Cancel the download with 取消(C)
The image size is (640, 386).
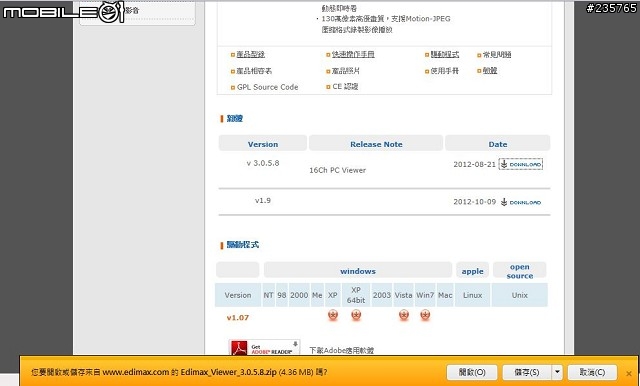[x=592, y=372]
